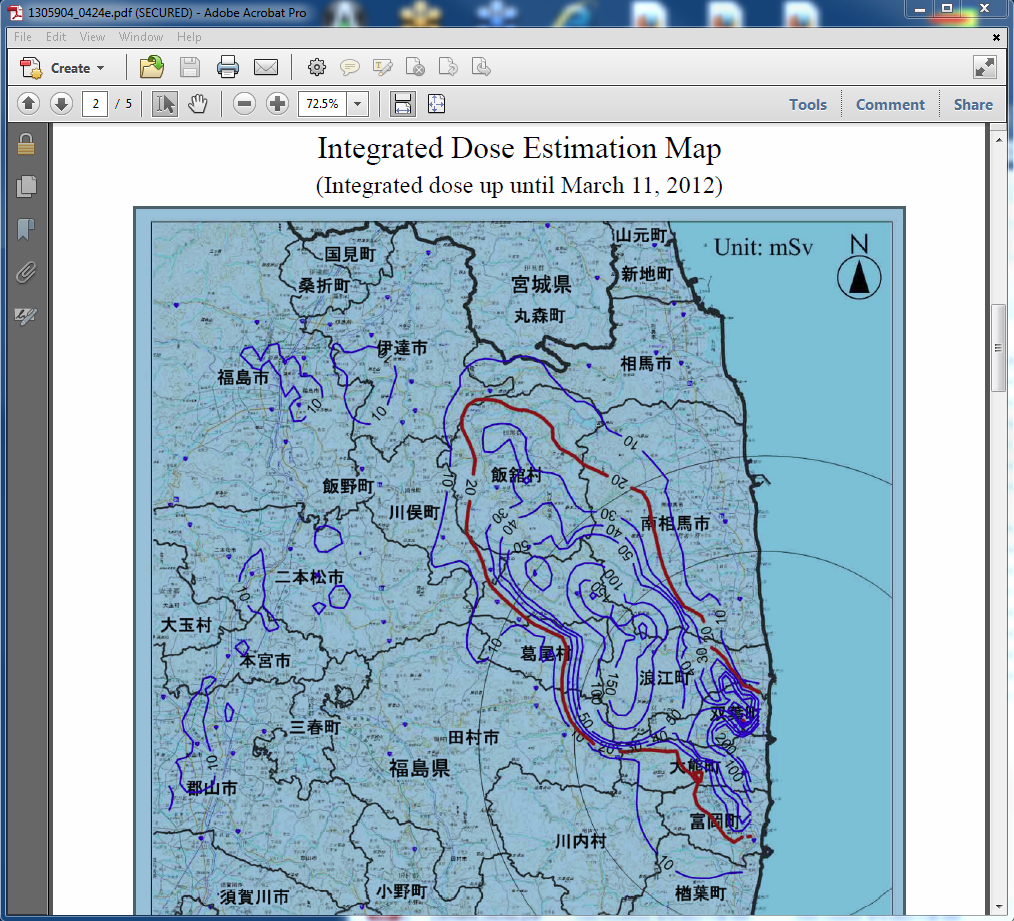
Task: Enable scrolling page fit-width mode
Action: click(402, 103)
